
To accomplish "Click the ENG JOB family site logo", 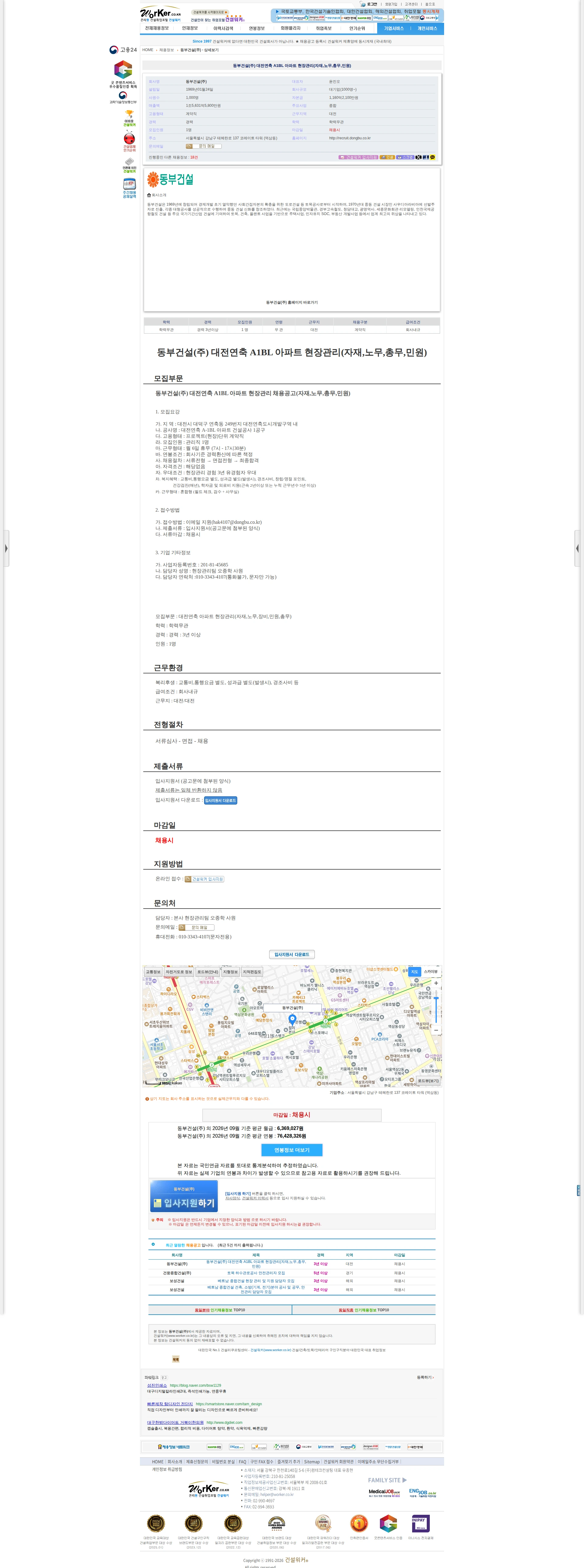I will 422,1493.
